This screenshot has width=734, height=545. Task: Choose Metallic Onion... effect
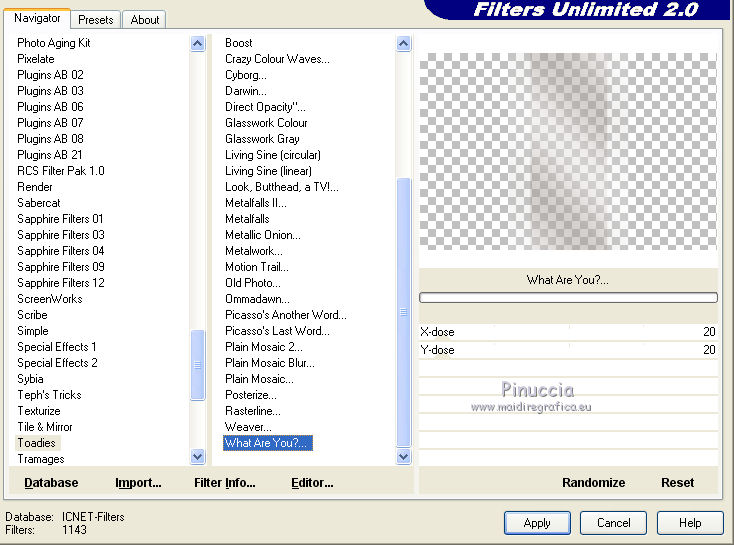263,235
